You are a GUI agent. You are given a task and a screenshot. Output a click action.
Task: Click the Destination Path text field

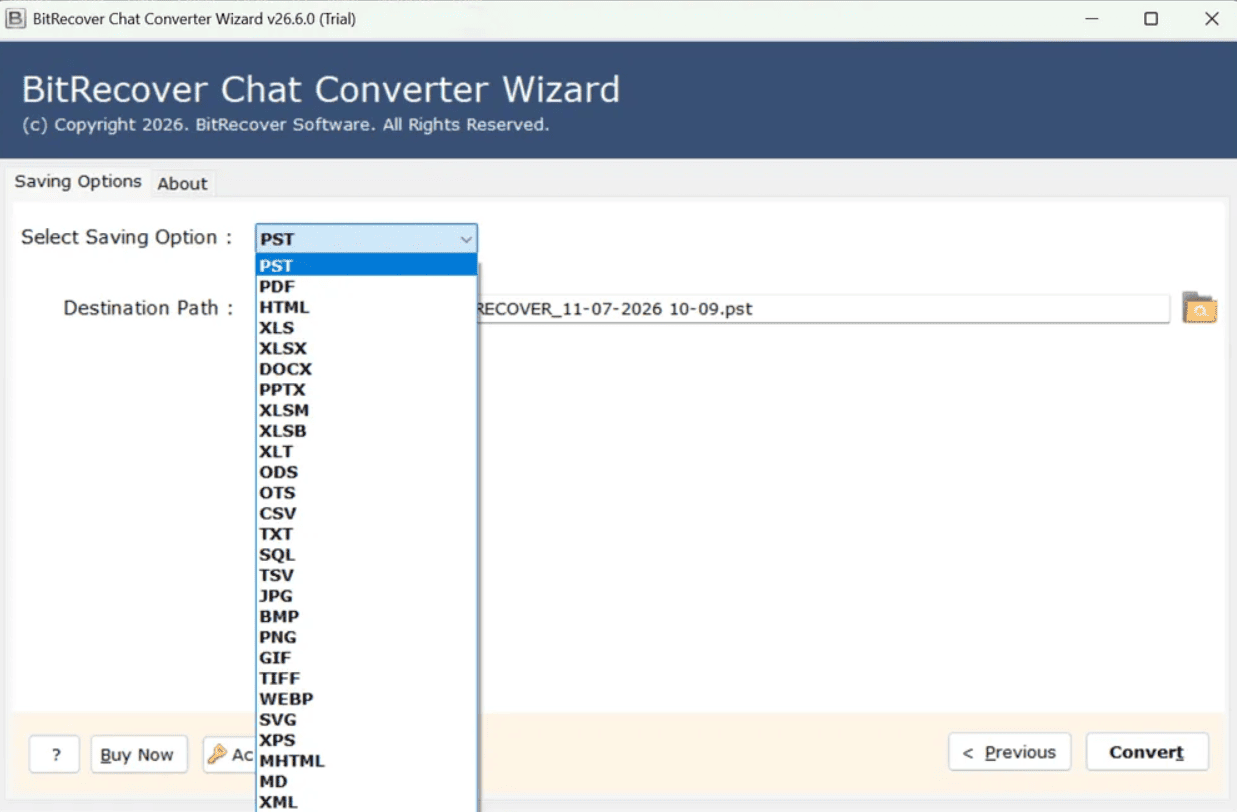pyautogui.click(x=823, y=308)
